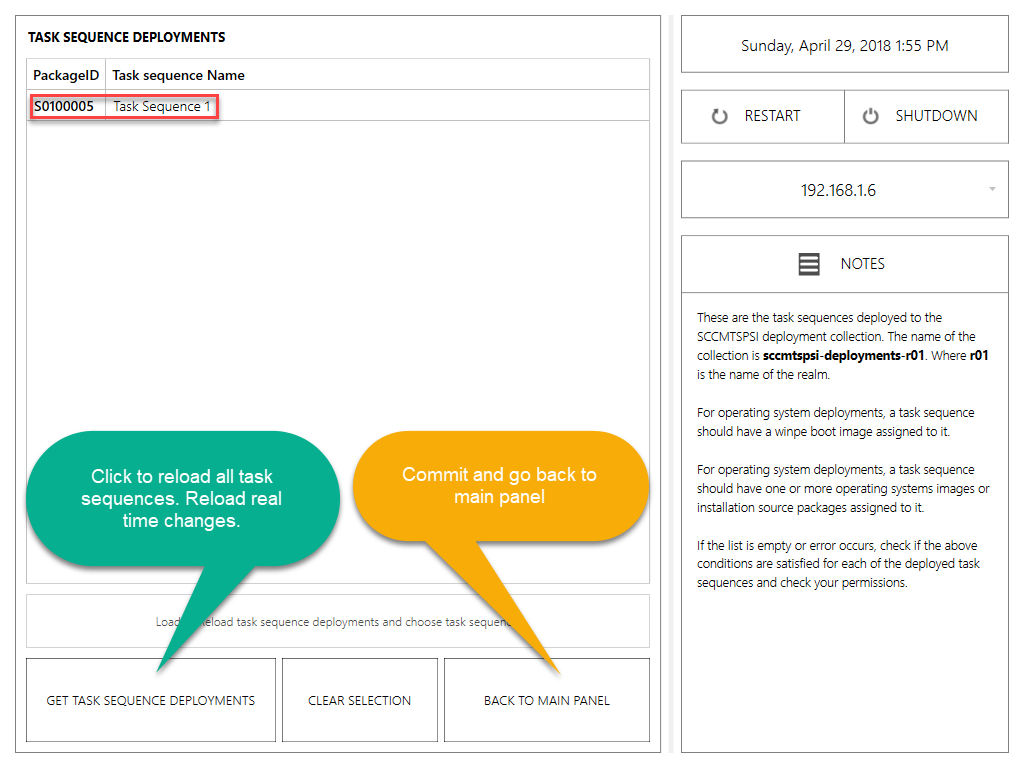The image size is (1024, 768).
Task: Select package ID S0100005 cell
Action: click(x=64, y=106)
